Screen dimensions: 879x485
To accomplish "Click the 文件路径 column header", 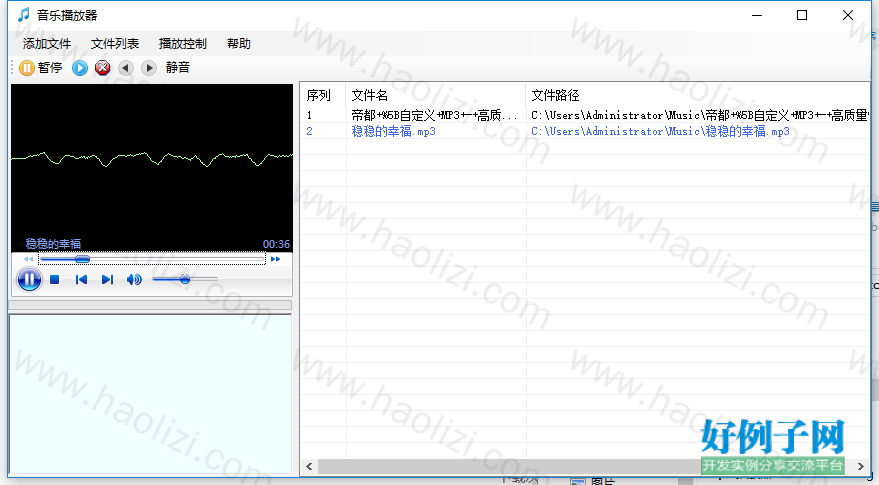I will (x=698, y=95).
